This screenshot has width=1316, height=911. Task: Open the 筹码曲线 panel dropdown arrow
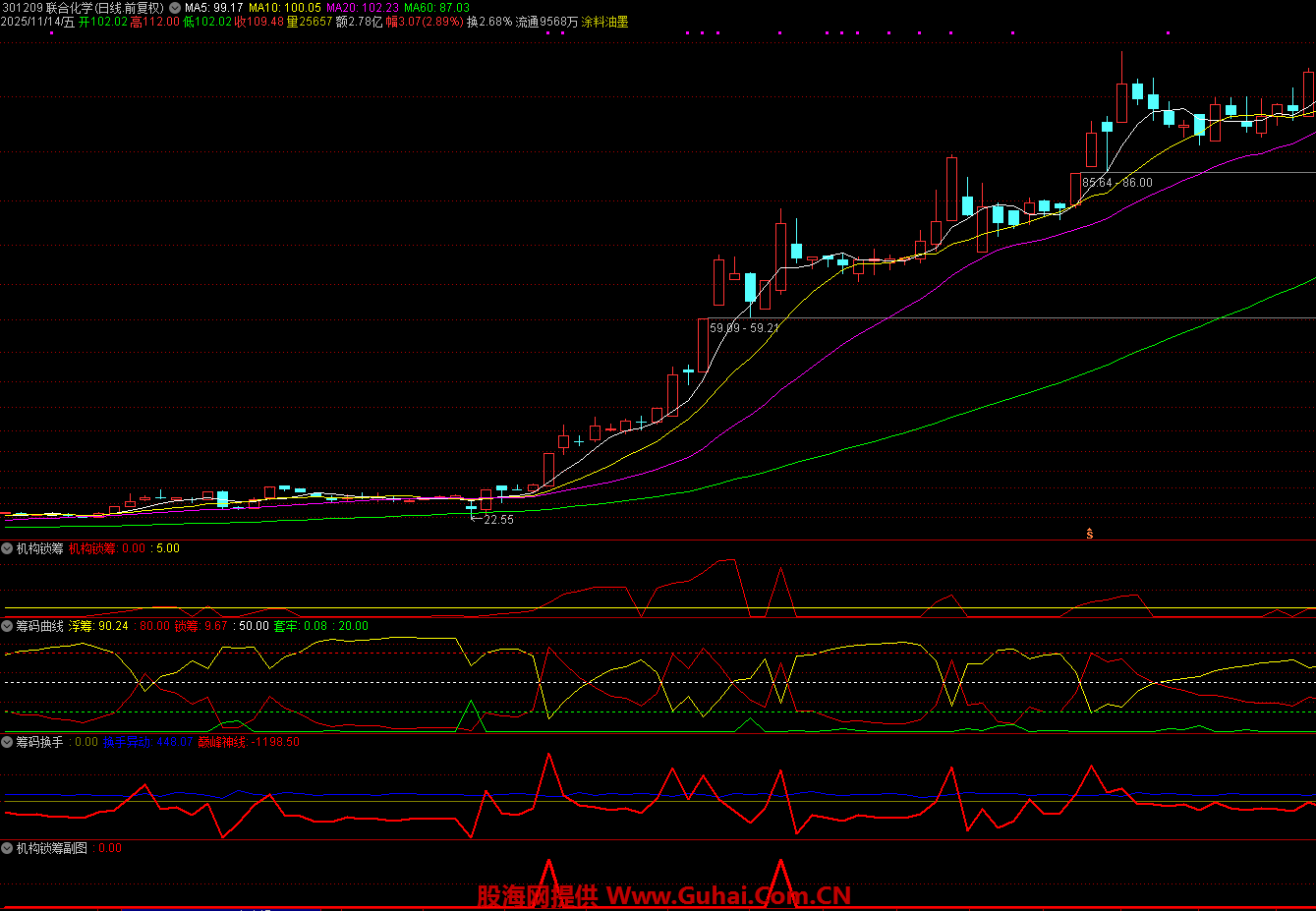(8, 626)
